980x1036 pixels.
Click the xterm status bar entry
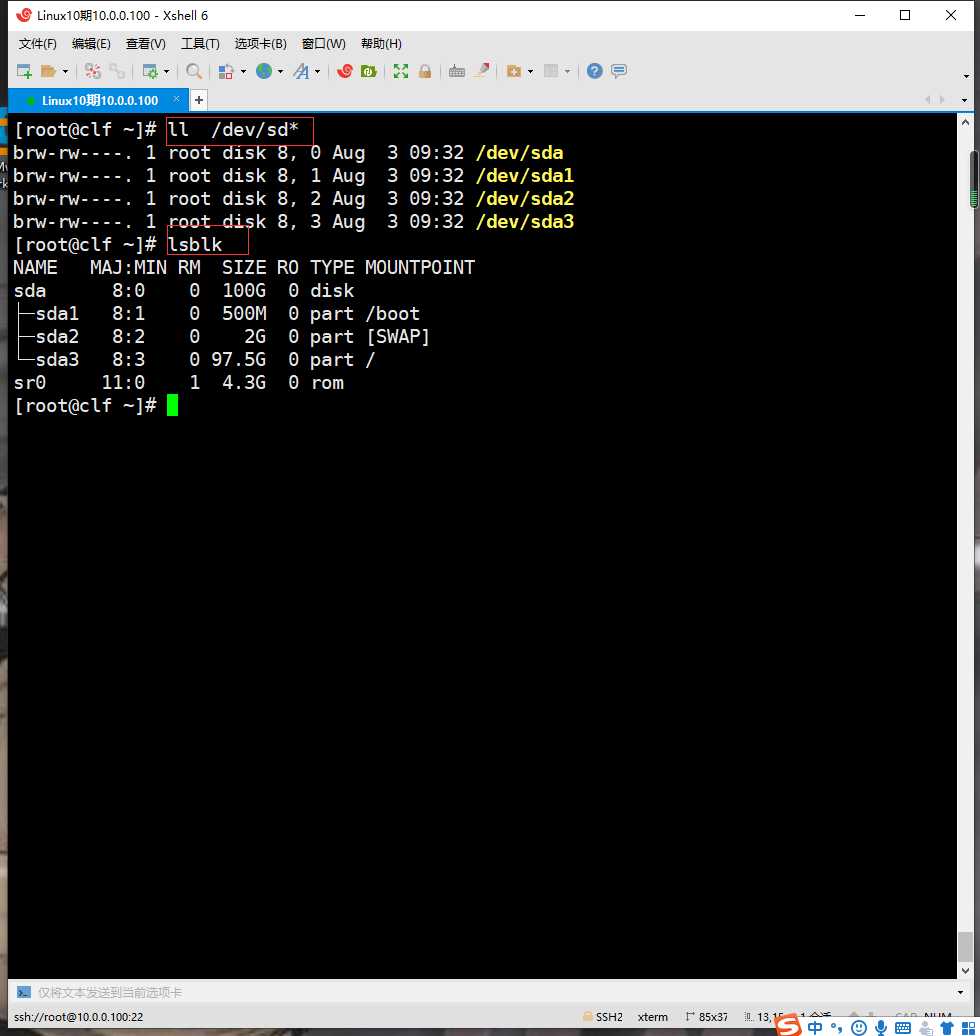coord(652,1017)
